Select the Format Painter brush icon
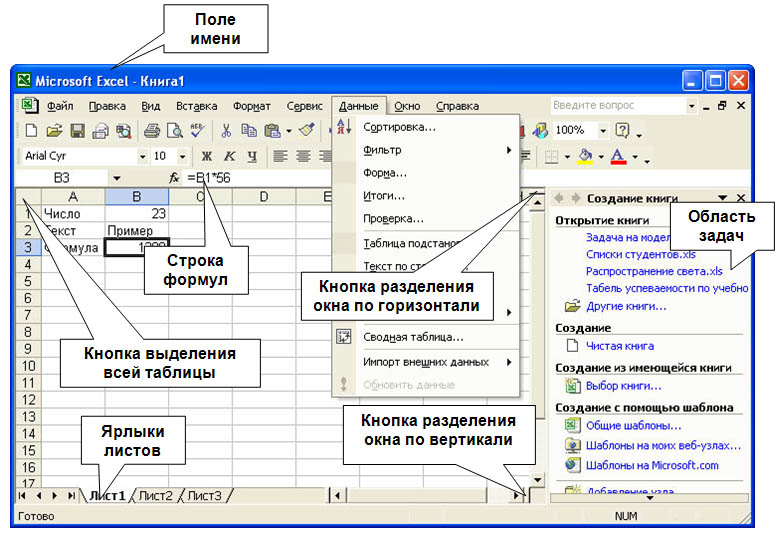The height and width of the screenshot is (536, 781). (306, 130)
